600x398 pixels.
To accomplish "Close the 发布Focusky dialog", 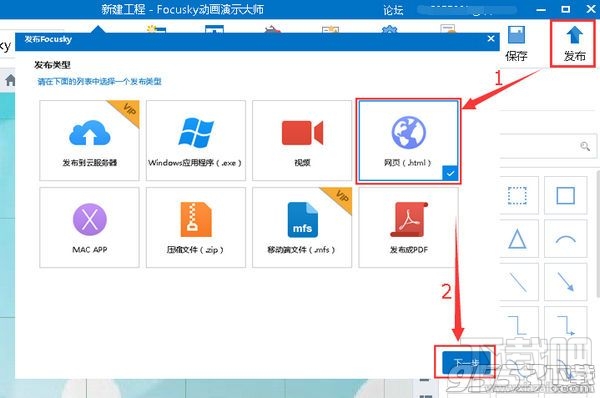I will tap(491, 39).
